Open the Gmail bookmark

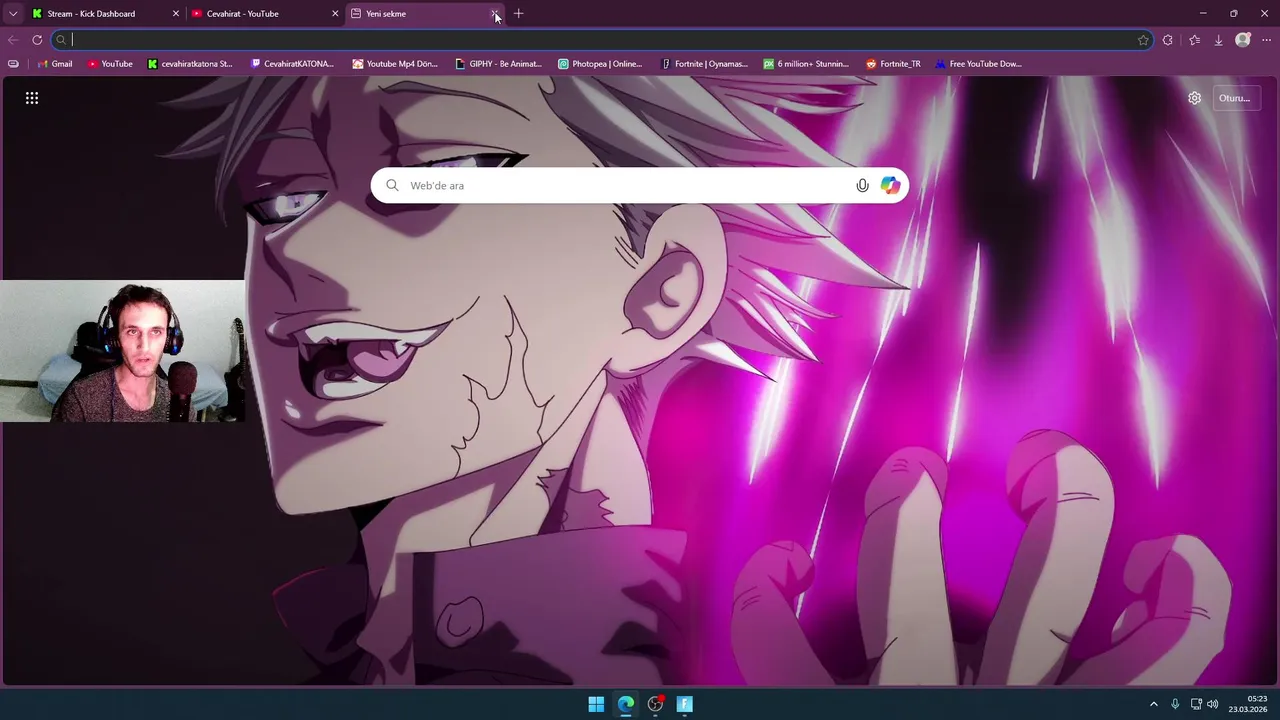coord(55,64)
